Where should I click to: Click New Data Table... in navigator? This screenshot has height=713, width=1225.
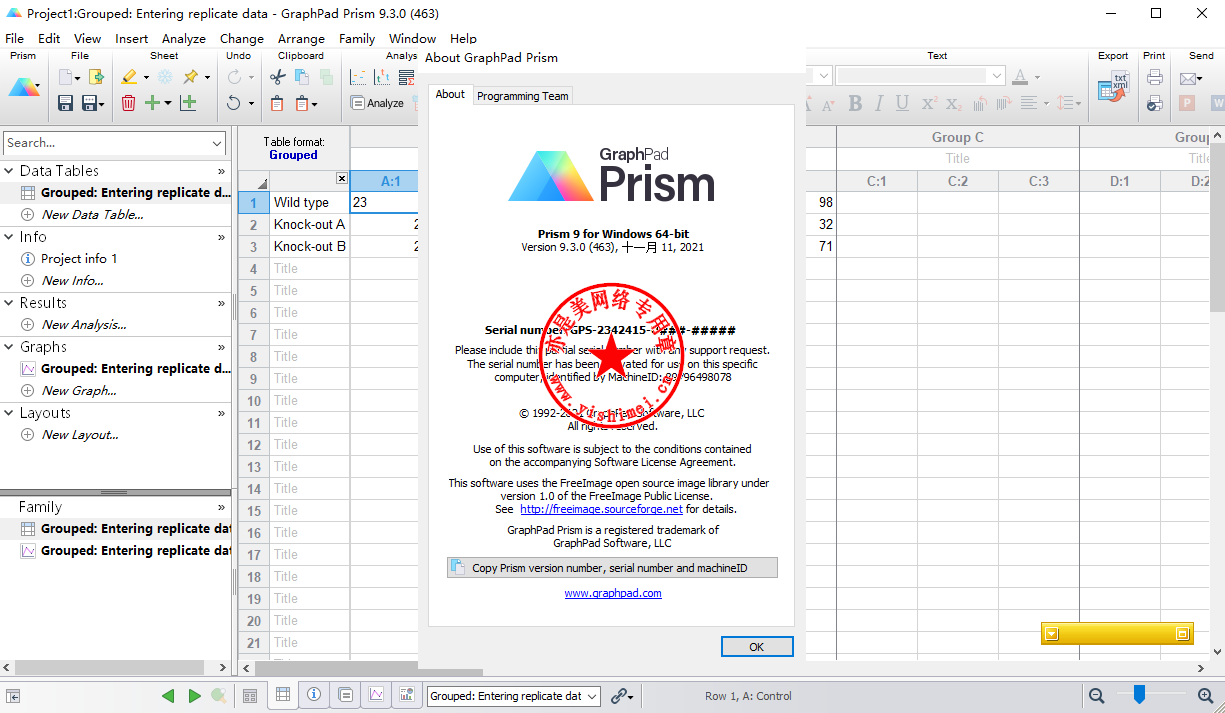93,215
